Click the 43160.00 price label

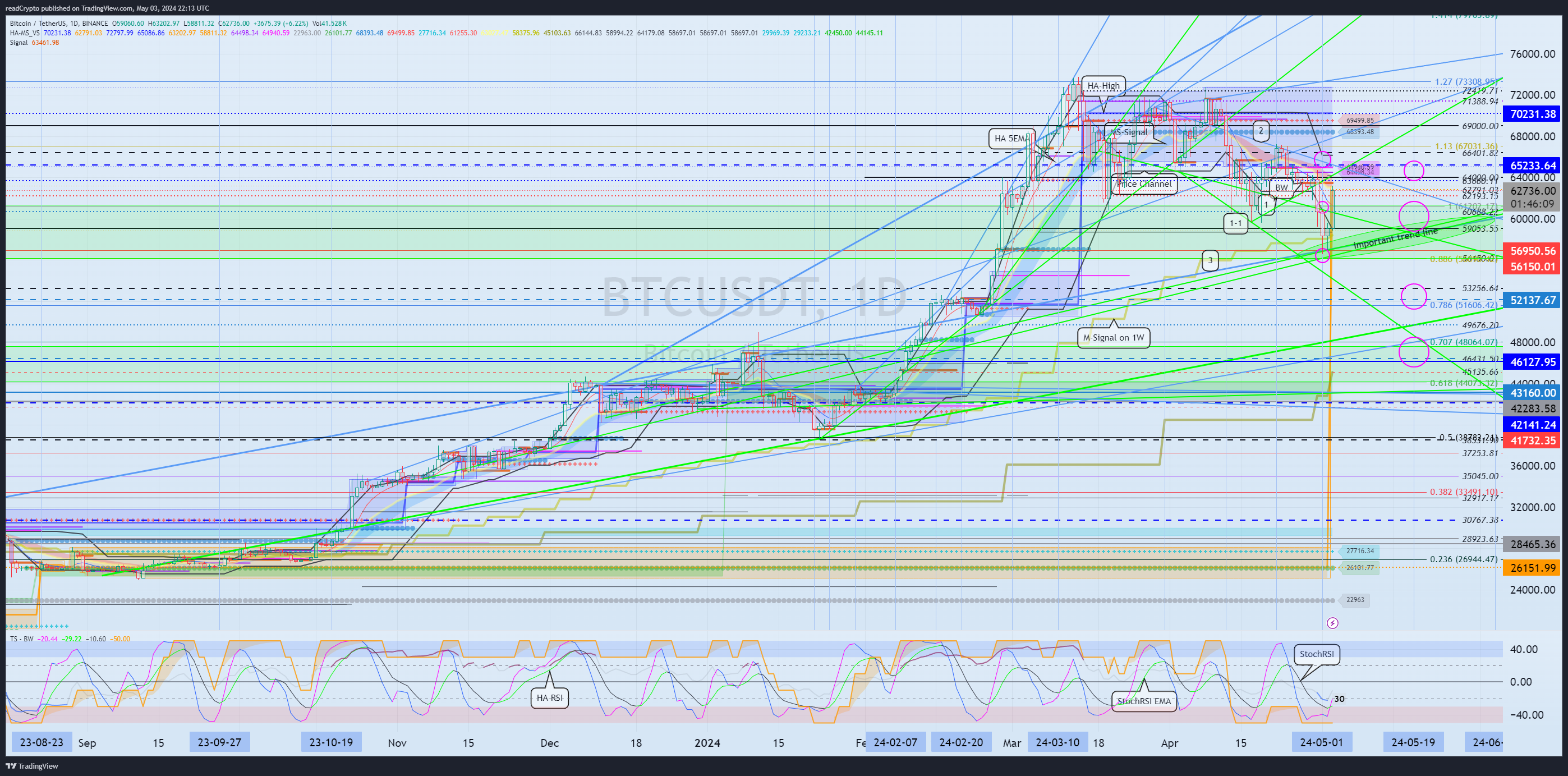1532,393
